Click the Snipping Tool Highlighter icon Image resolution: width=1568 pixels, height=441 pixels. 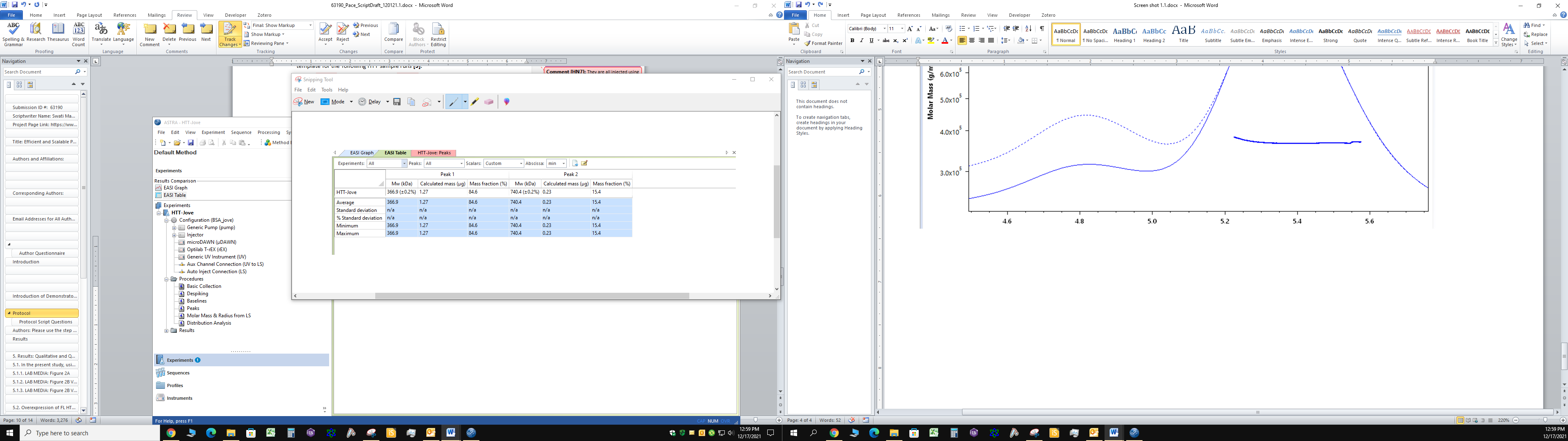coord(475,102)
